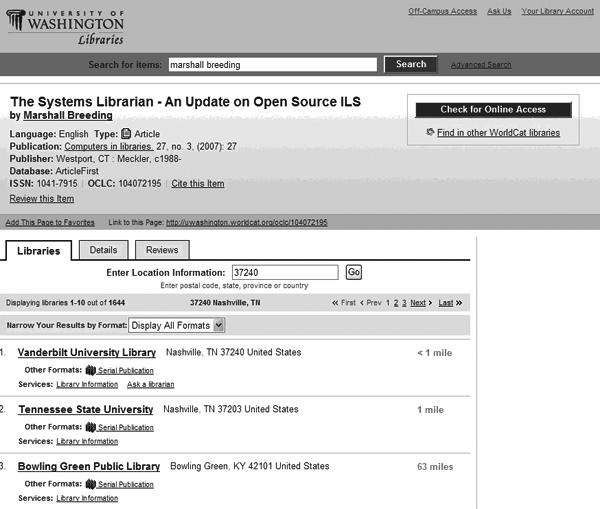Switch to the Details tab
The image size is (600, 509).
(103, 250)
